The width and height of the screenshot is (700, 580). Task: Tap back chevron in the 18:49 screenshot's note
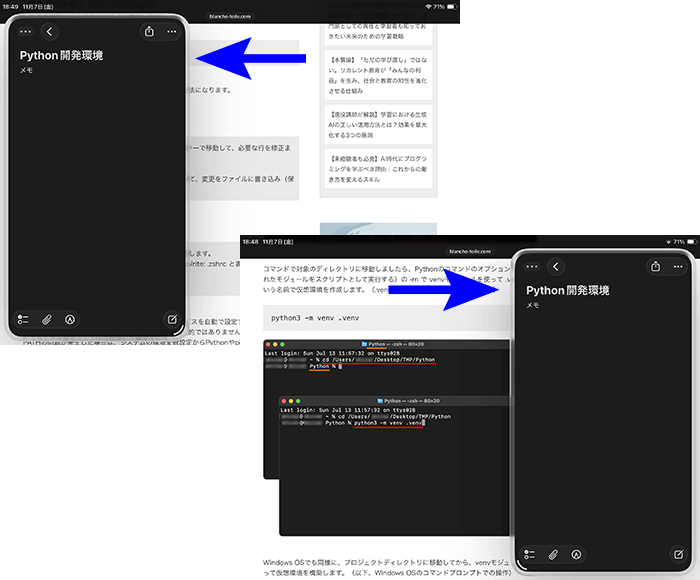click(50, 32)
